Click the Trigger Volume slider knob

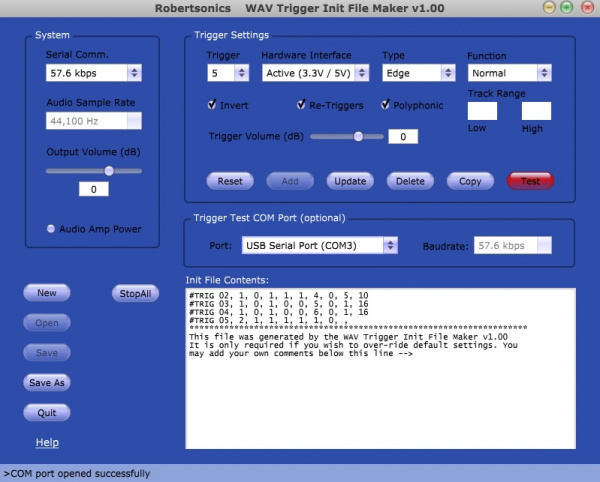(358, 136)
